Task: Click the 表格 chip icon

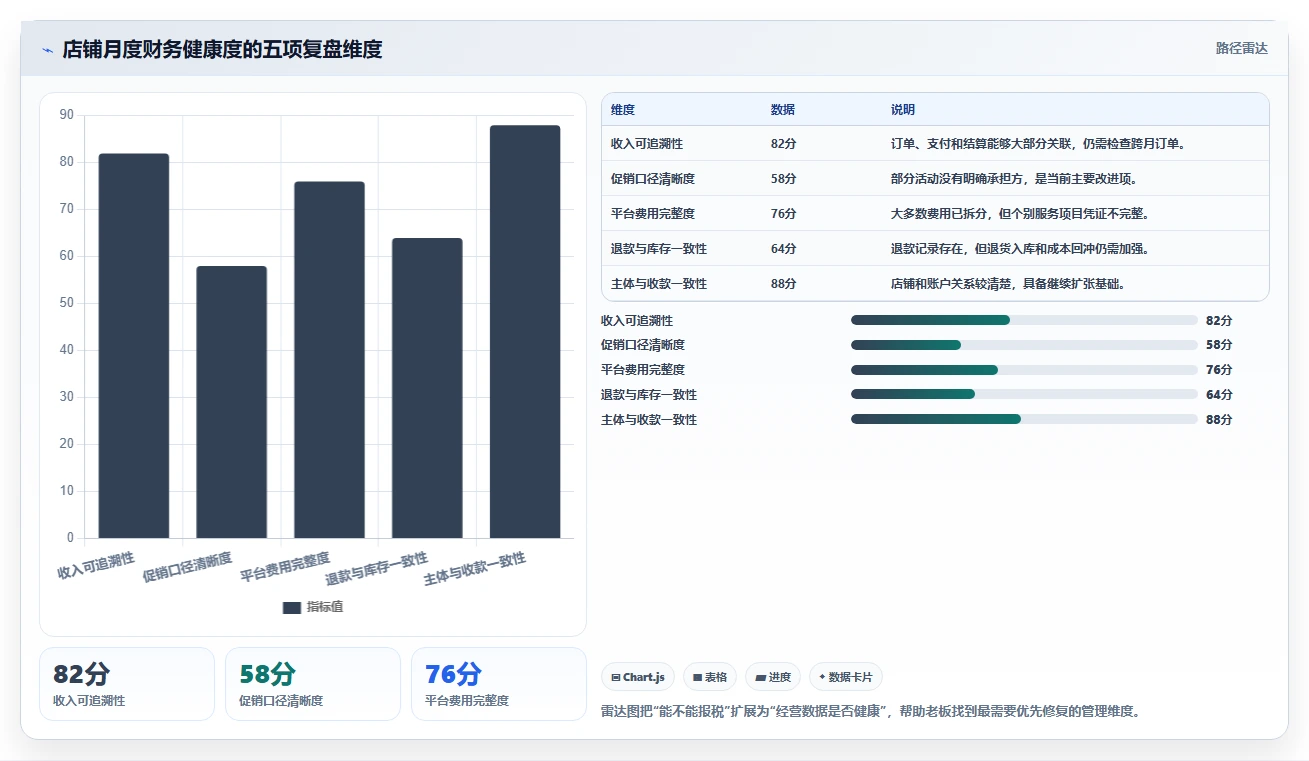Action: 697,677
